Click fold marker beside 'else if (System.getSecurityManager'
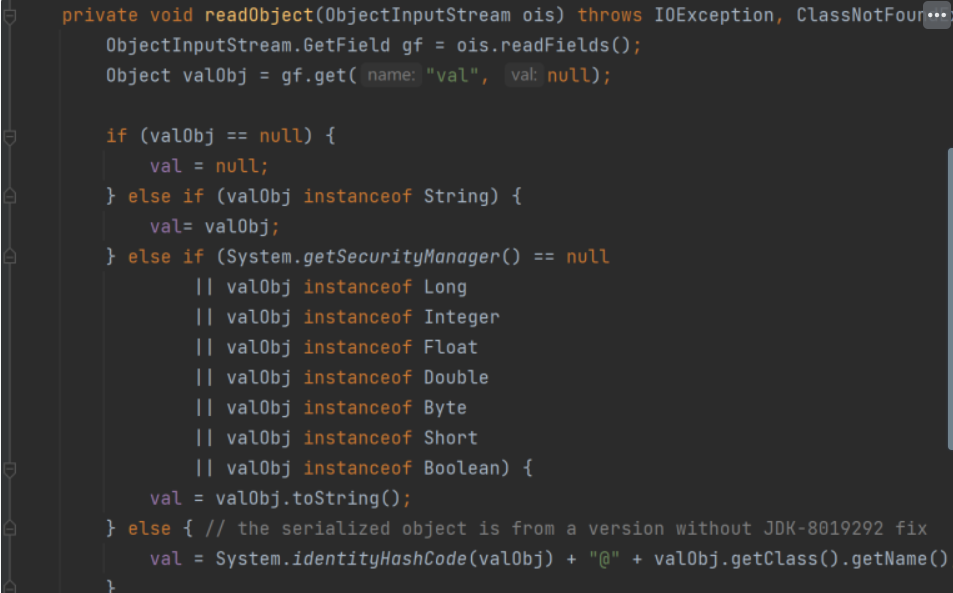Image resolution: width=953 pixels, height=593 pixels. click(10, 257)
